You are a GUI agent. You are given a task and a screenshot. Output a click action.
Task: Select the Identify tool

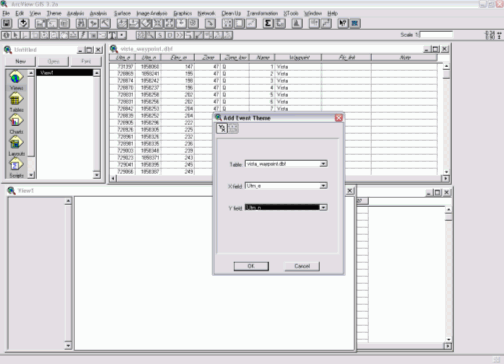point(6,35)
